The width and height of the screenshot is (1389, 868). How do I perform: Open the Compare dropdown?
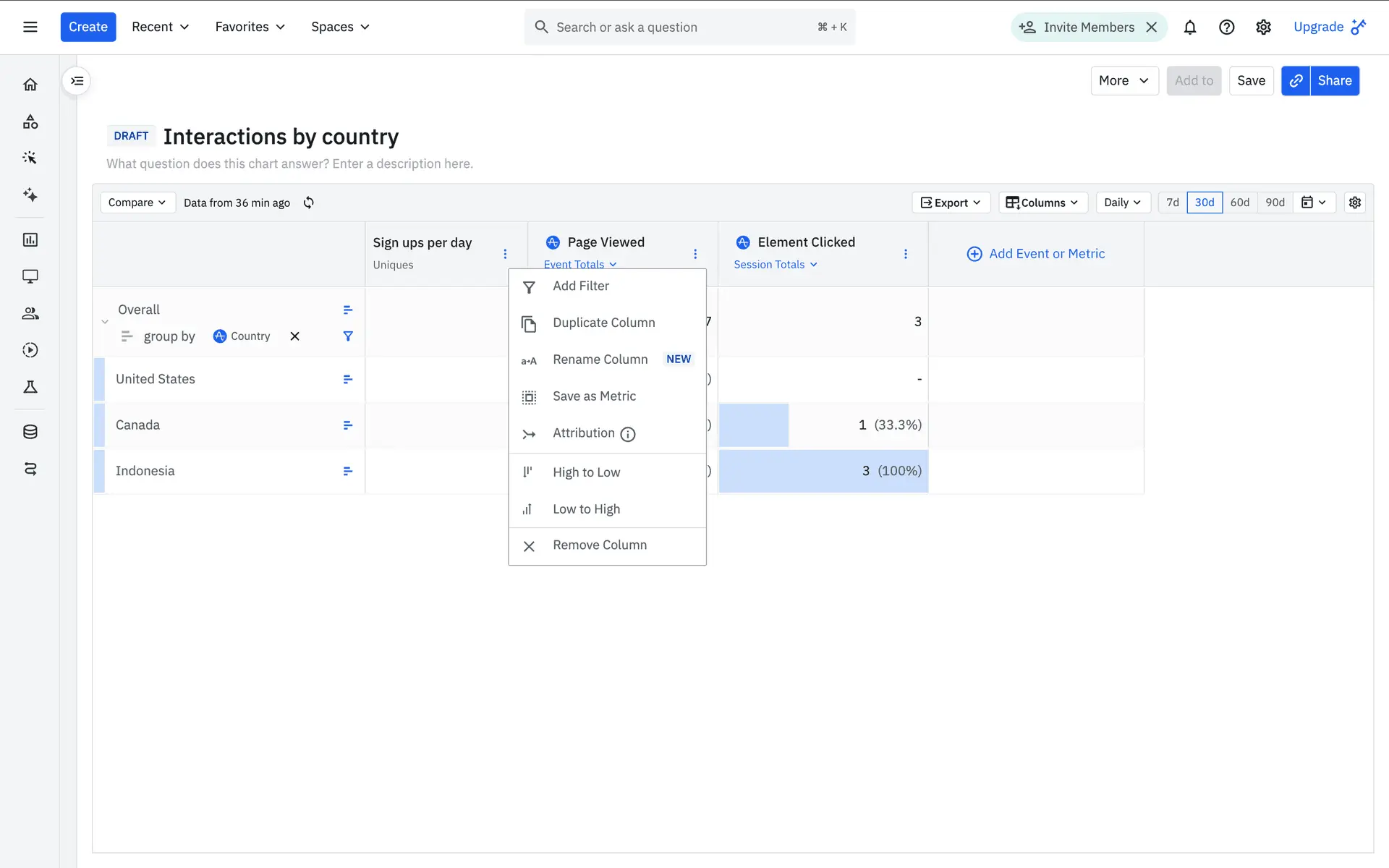[x=137, y=203]
